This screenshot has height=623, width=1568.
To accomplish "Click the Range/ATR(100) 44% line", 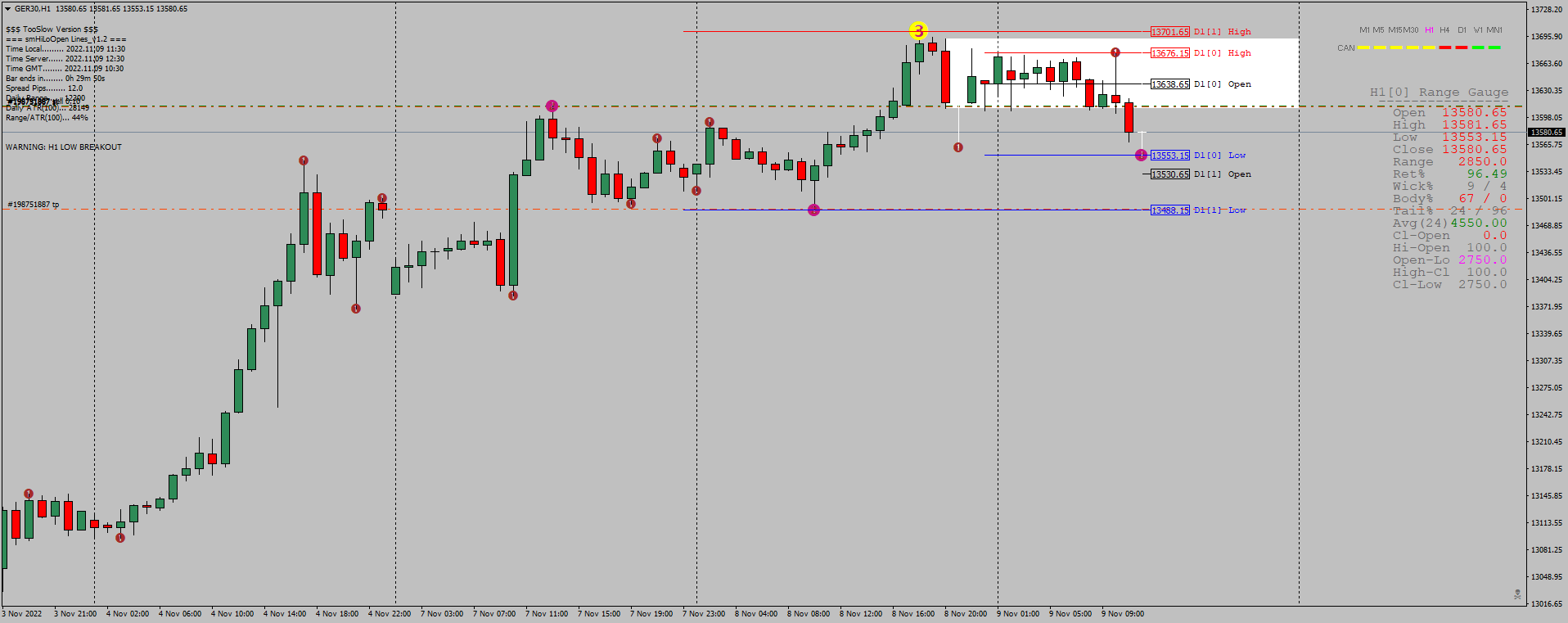I will pyautogui.click(x=47, y=118).
